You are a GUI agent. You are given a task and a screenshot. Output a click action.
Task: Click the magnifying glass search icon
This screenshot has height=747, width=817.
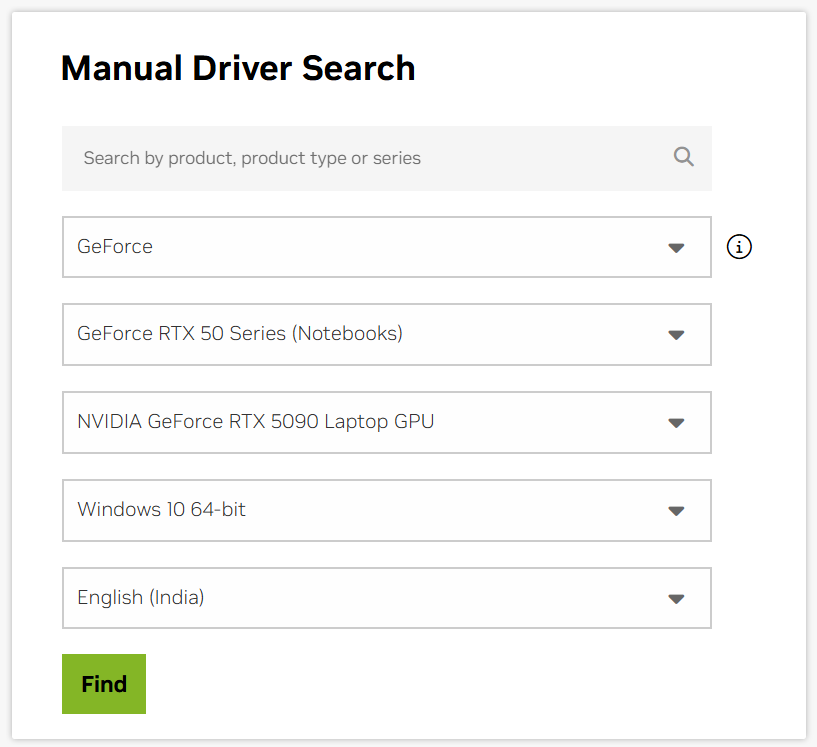click(683, 157)
